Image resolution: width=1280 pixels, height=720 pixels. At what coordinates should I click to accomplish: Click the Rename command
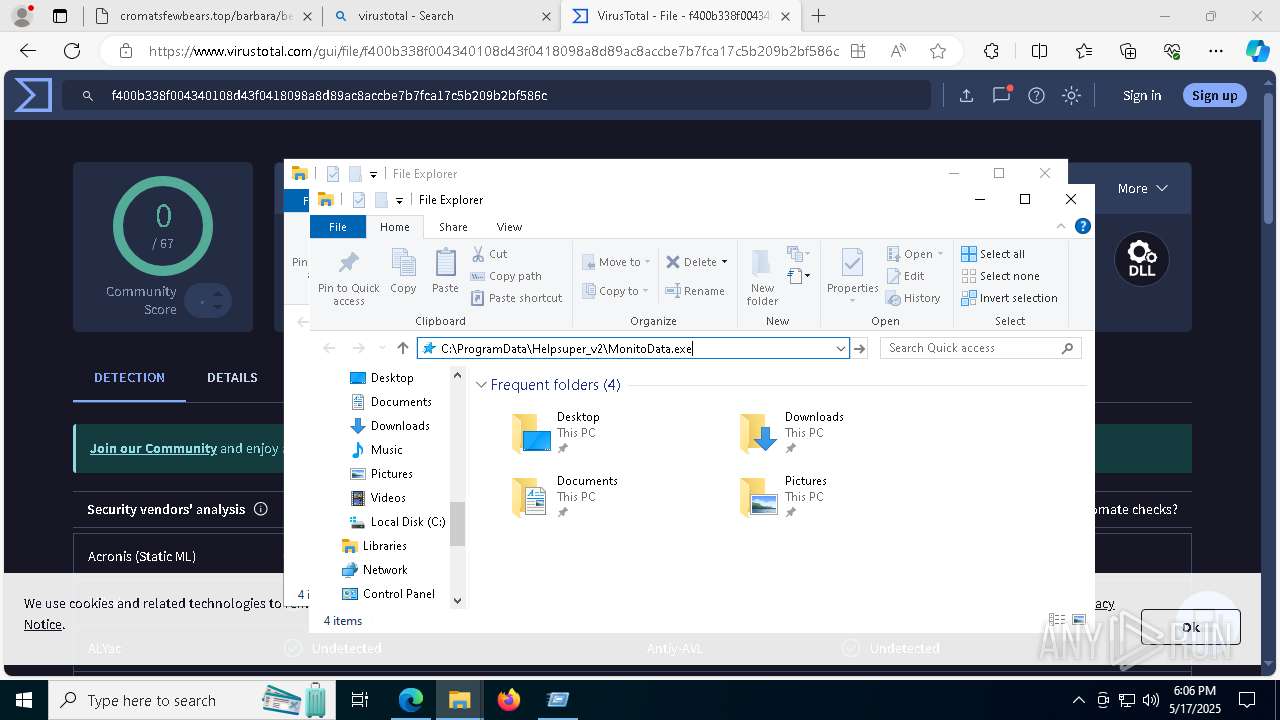point(695,291)
